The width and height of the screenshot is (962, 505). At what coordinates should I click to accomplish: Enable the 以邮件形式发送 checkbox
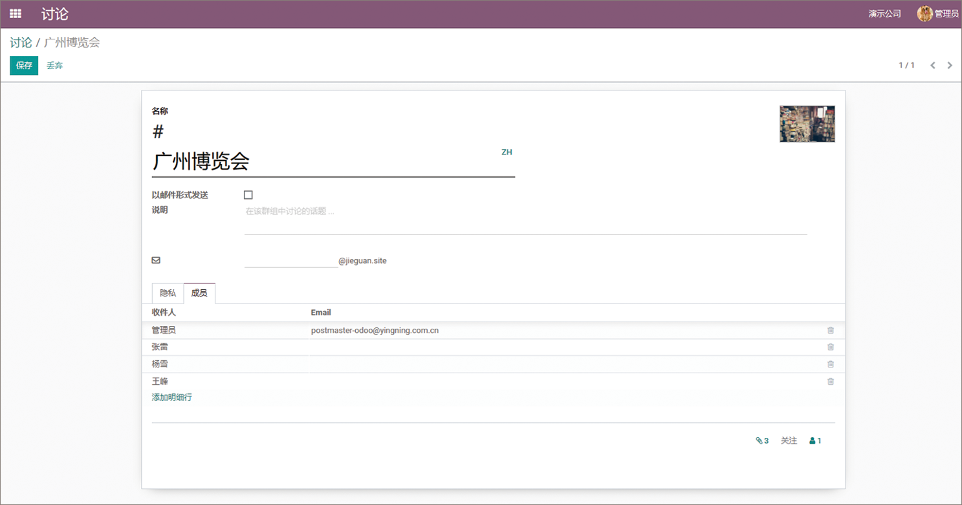click(x=248, y=195)
